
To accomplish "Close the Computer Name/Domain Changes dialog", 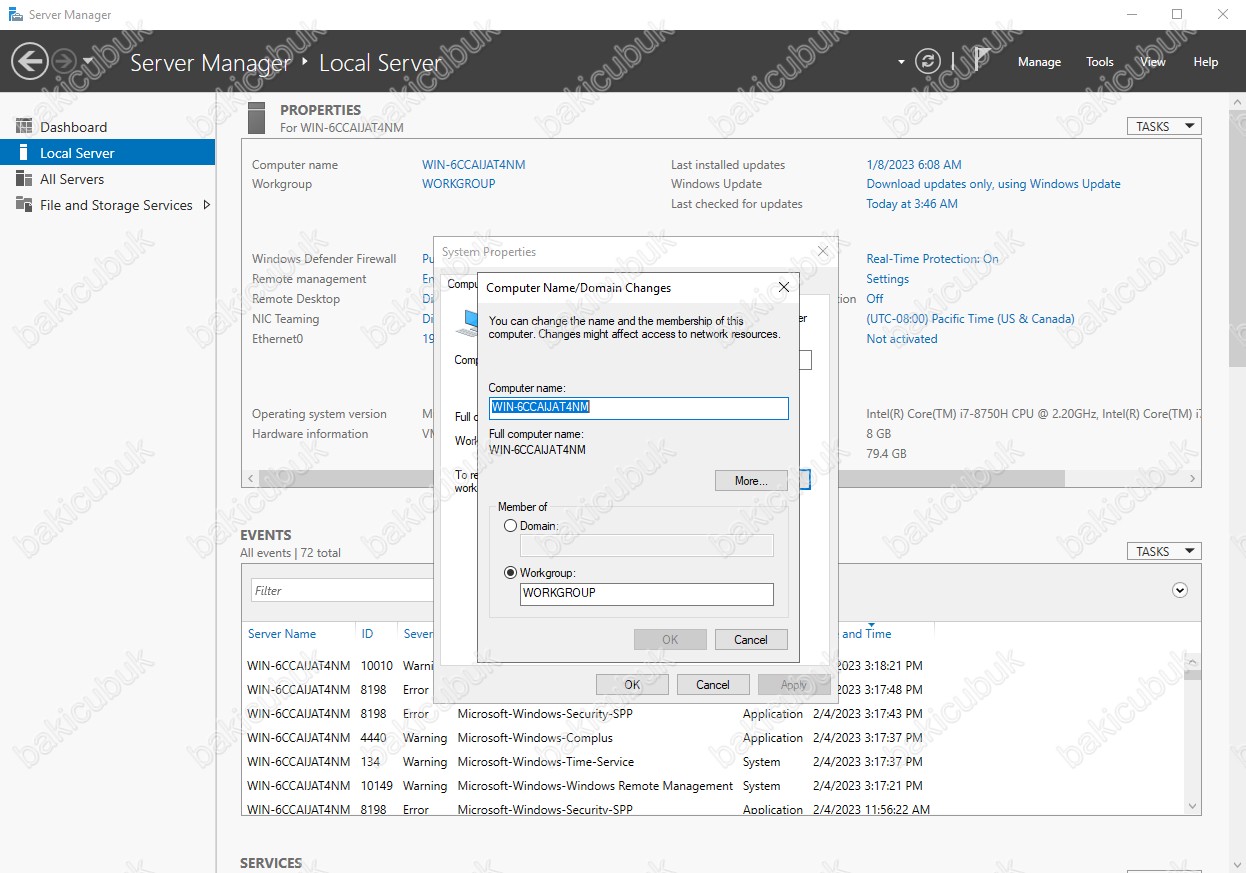I will click(x=784, y=287).
